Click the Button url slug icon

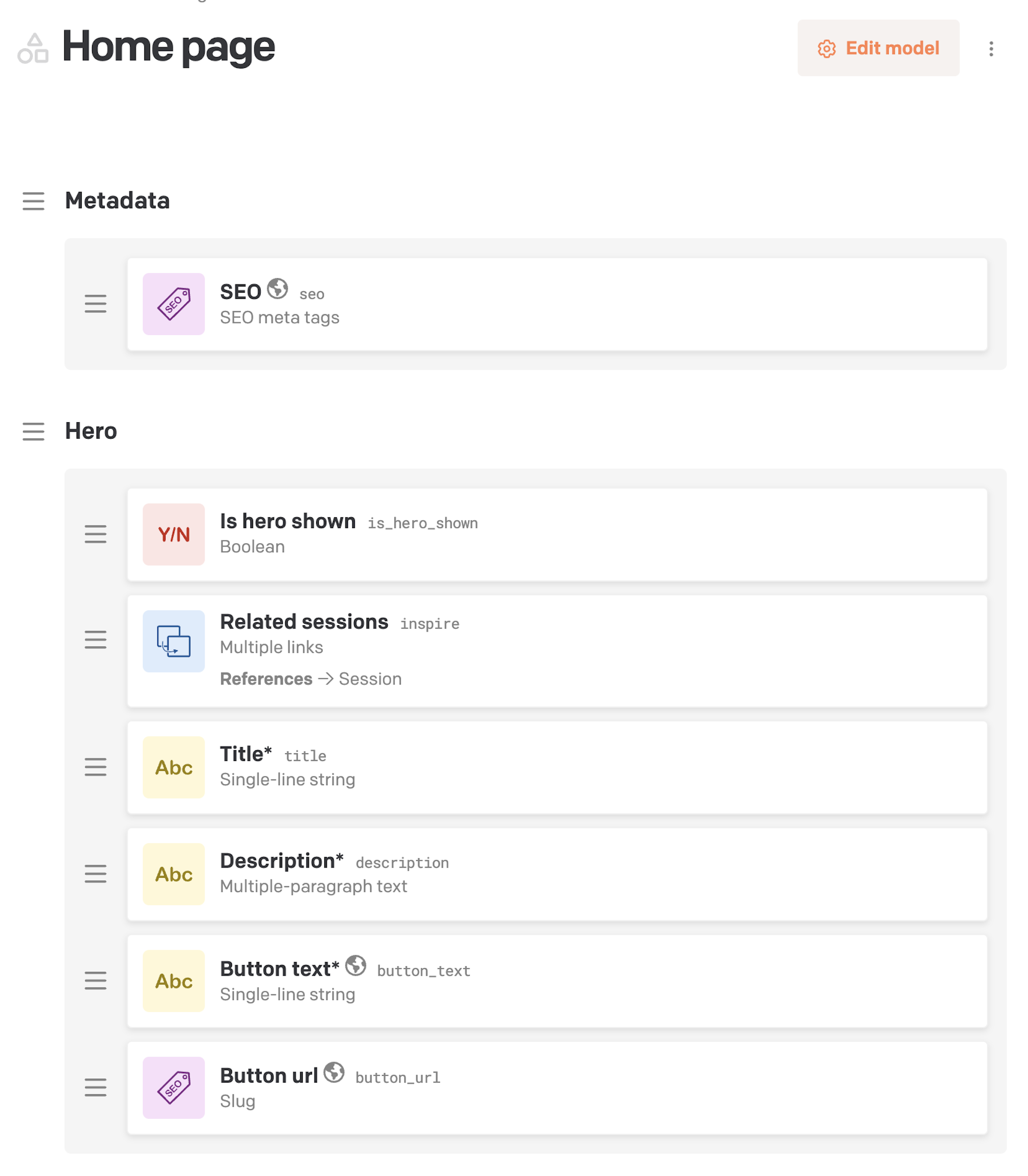coord(174,1088)
